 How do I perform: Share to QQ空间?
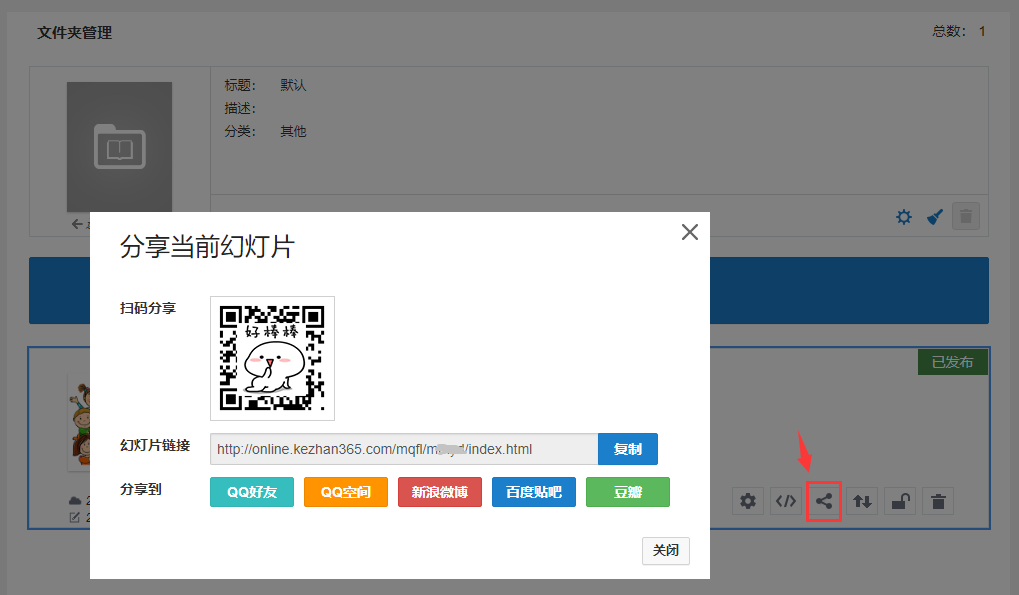(x=346, y=492)
